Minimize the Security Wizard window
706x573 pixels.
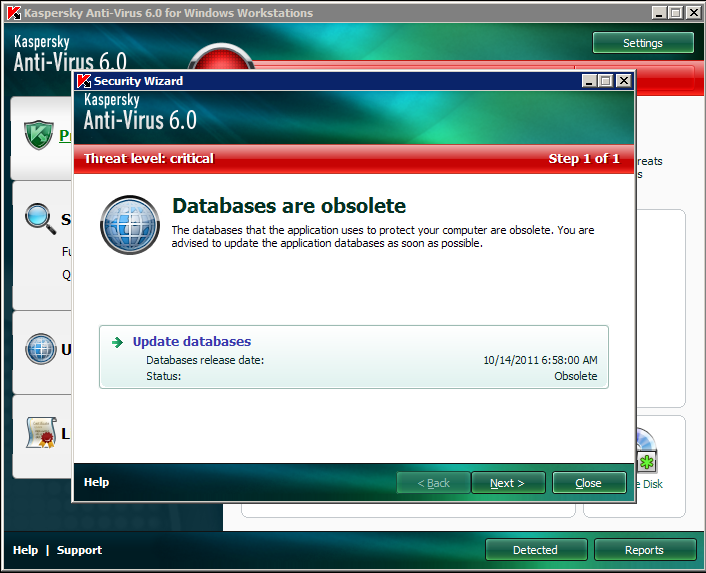[589, 81]
